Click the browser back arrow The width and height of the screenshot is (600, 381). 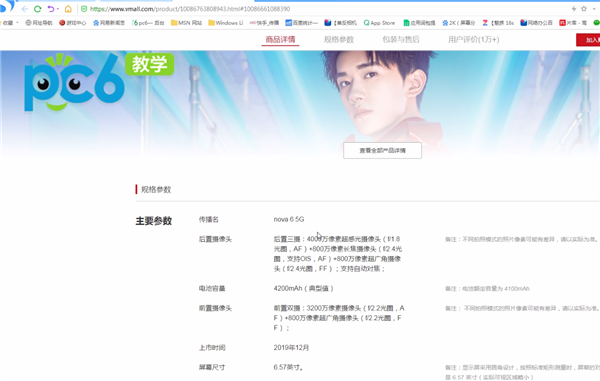pyautogui.click(x=25, y=9)
